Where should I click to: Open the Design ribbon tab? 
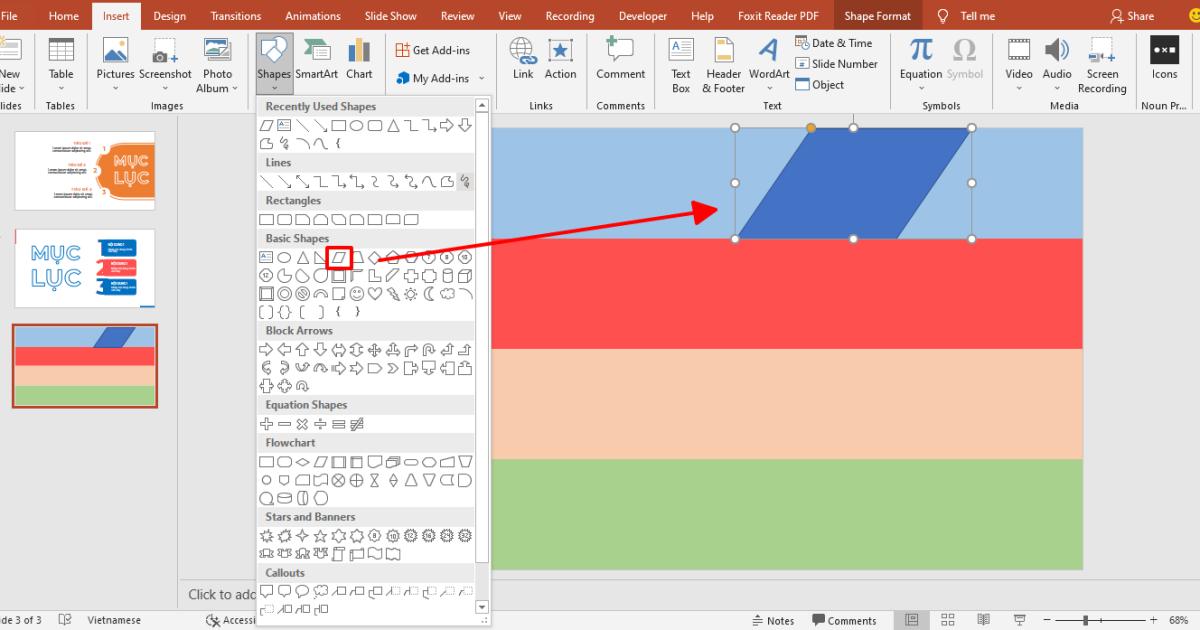pyautogui.click(x=169, y=15)
